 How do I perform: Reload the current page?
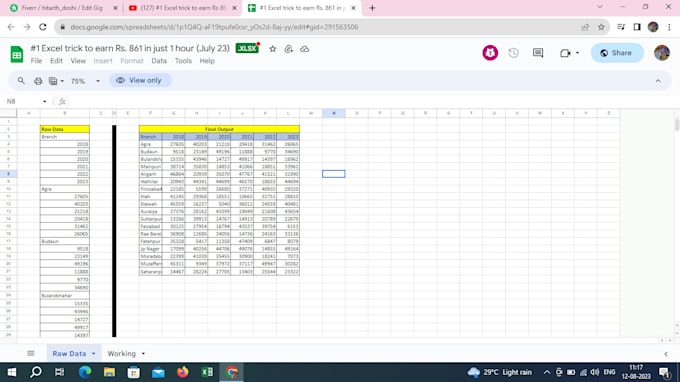pyautogui.click(x=42, y=27)
